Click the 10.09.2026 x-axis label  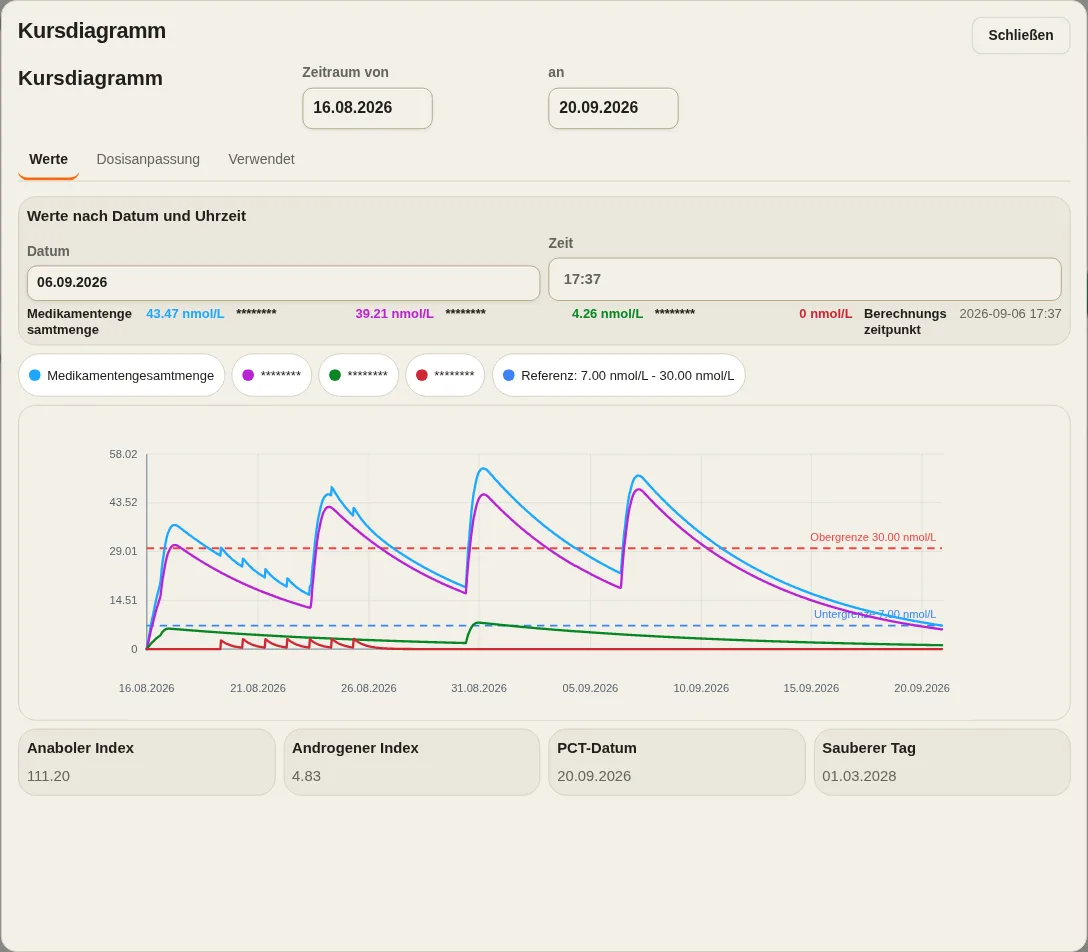coord(701,688)
